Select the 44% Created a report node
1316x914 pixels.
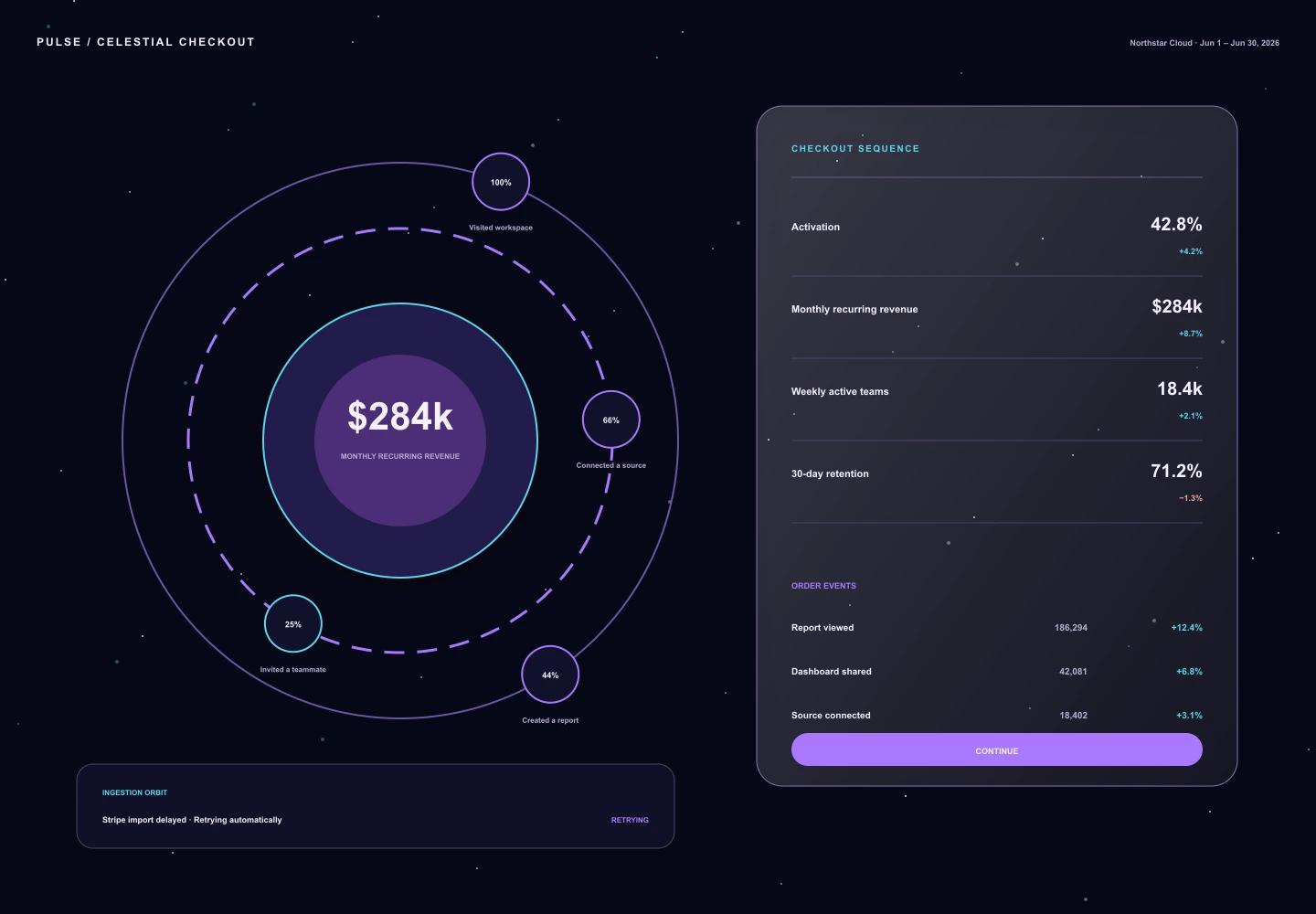pyautogui.click(x=550, y=675)
